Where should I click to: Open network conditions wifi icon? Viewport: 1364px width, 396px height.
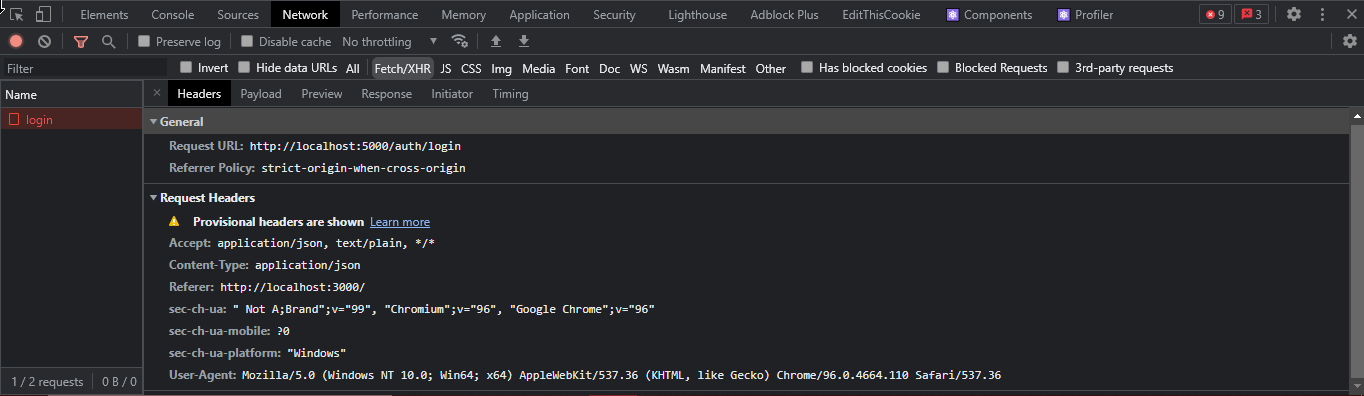460,41
